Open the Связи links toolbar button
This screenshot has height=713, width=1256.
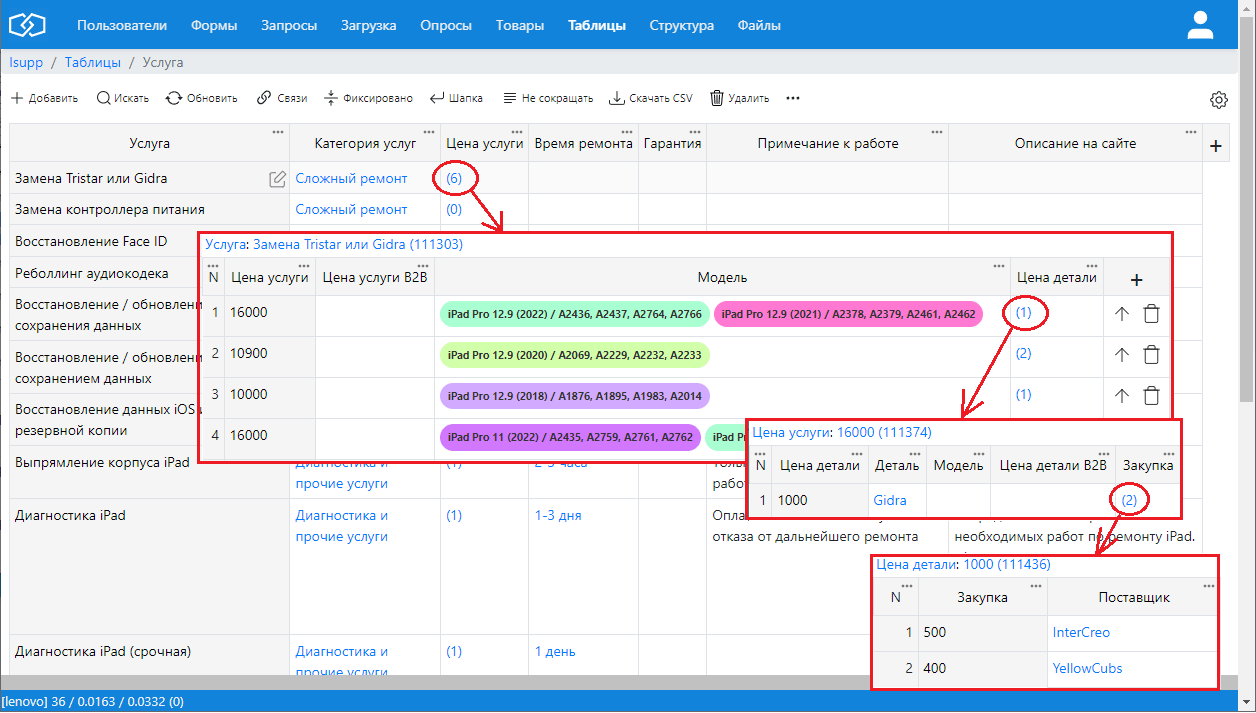[x=281, y=98]
